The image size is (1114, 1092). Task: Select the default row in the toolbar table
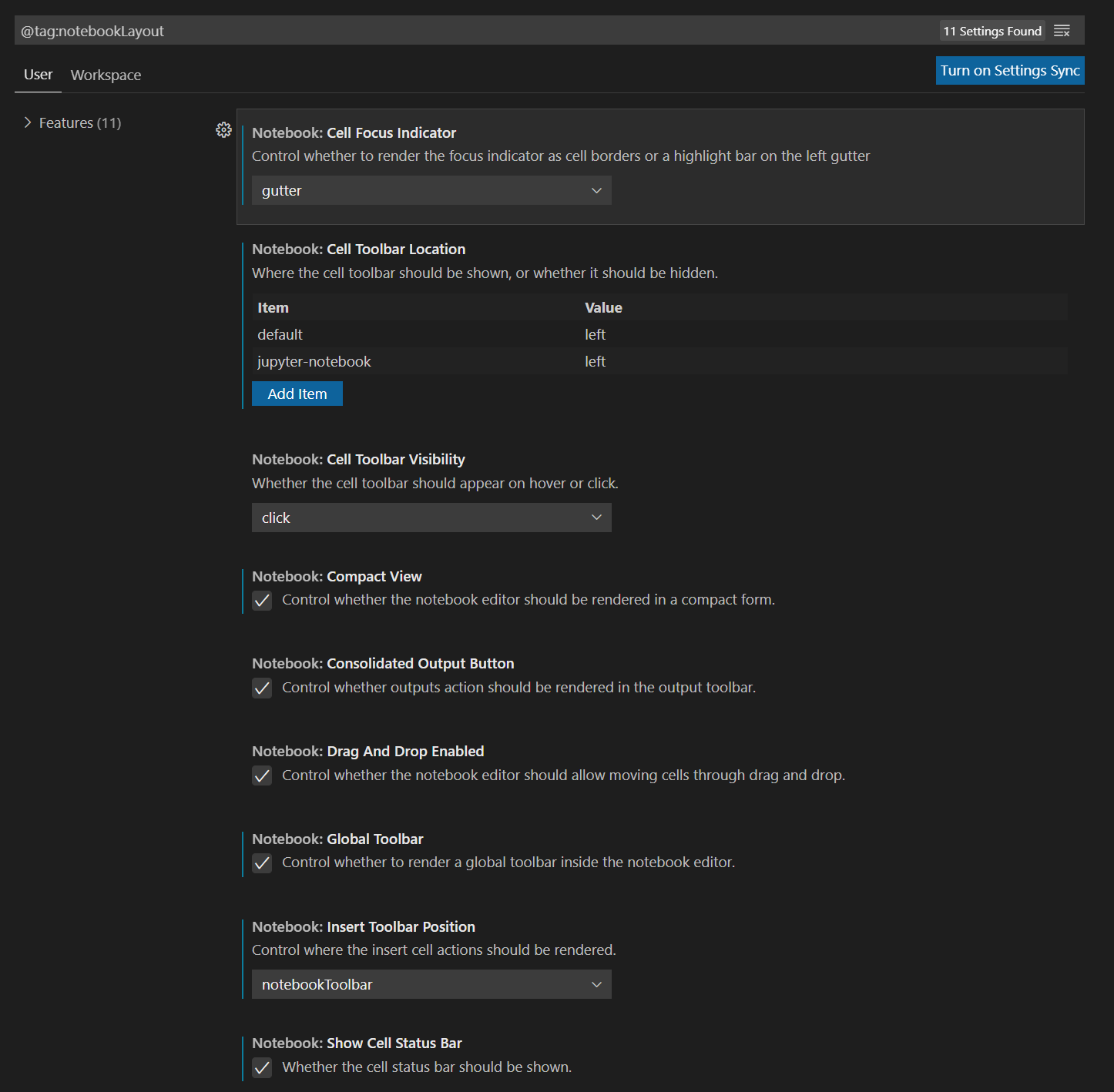[x=280, y=334]
